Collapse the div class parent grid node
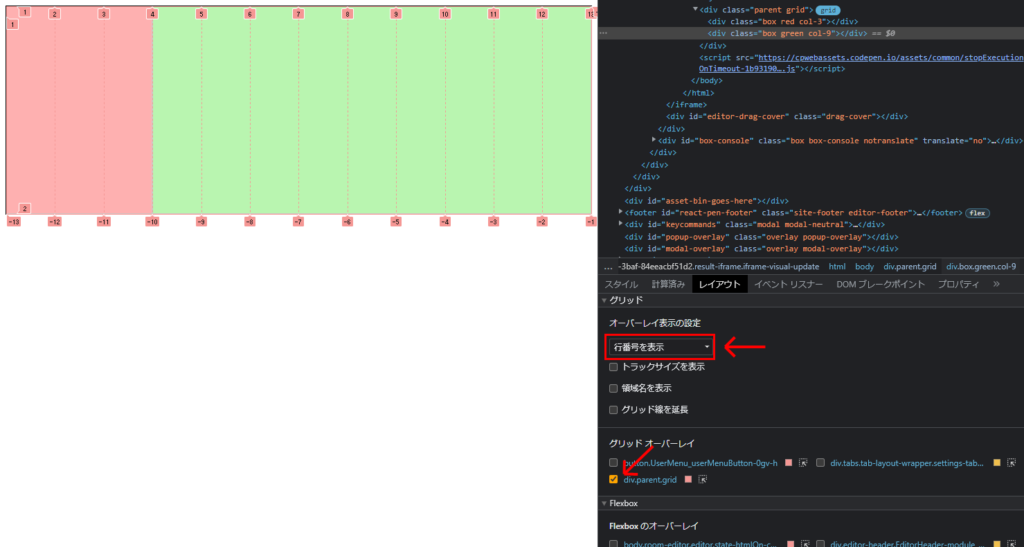 coord(696,9)
